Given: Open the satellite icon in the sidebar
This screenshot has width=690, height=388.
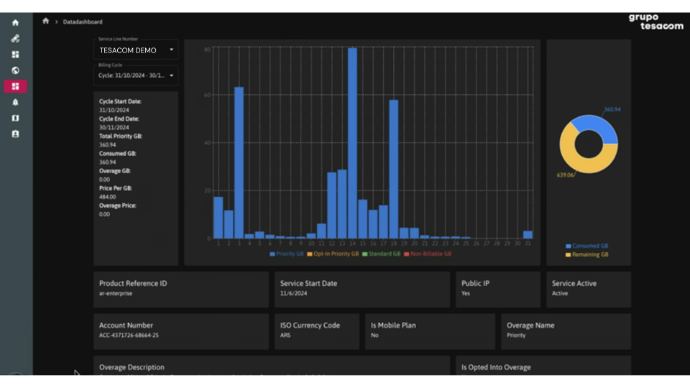Looking at the screenshot, I should [x=15, y=39].
